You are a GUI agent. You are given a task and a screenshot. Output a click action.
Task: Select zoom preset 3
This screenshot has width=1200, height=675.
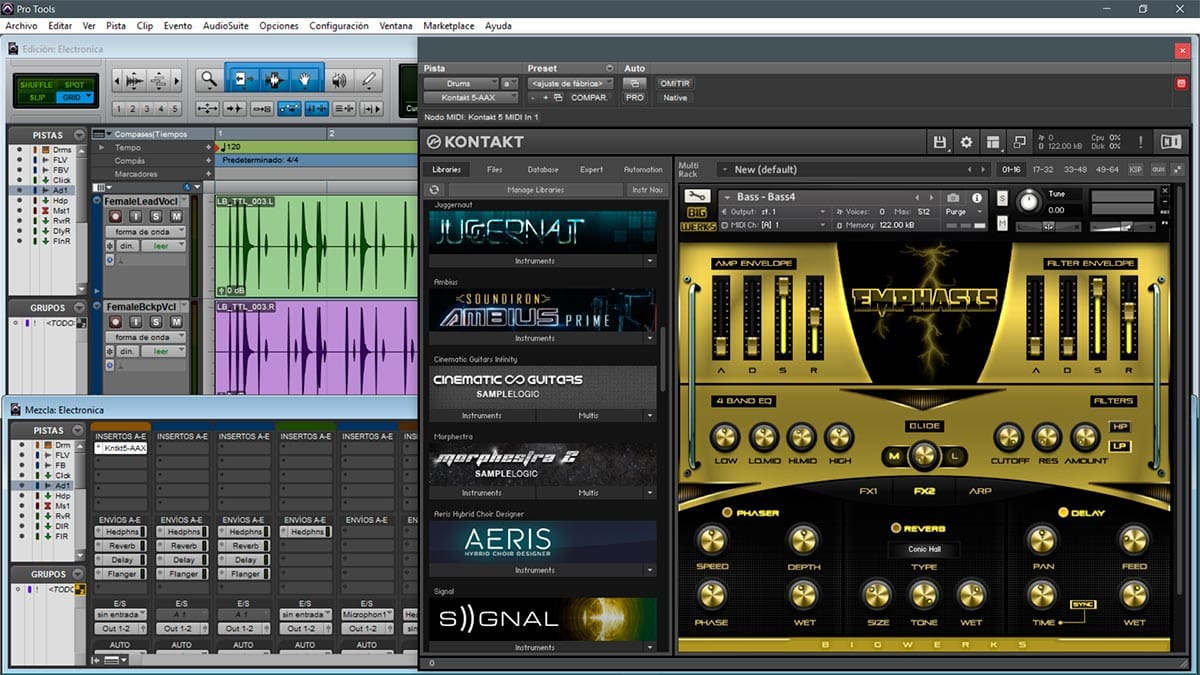(148, 109)
